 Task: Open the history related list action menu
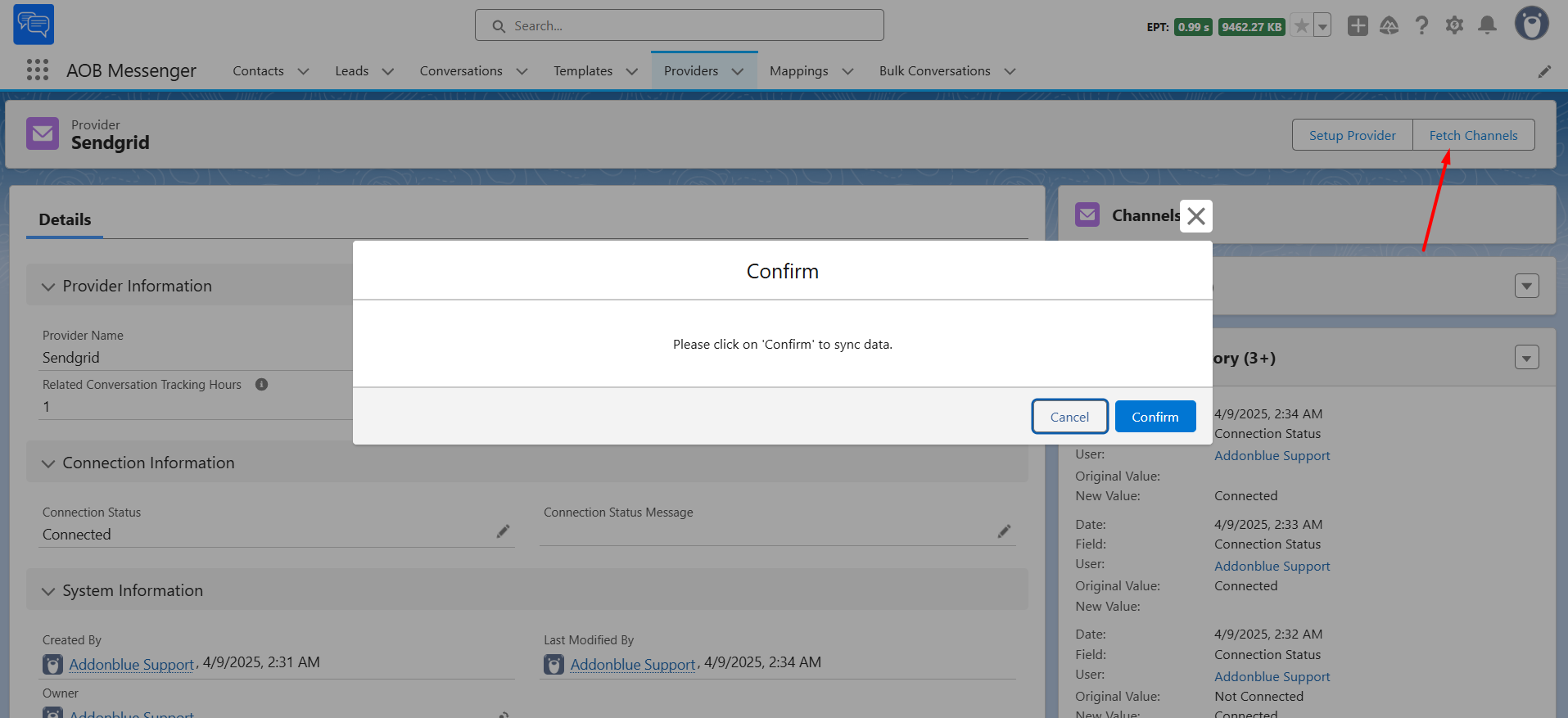tap(1526, 358)
